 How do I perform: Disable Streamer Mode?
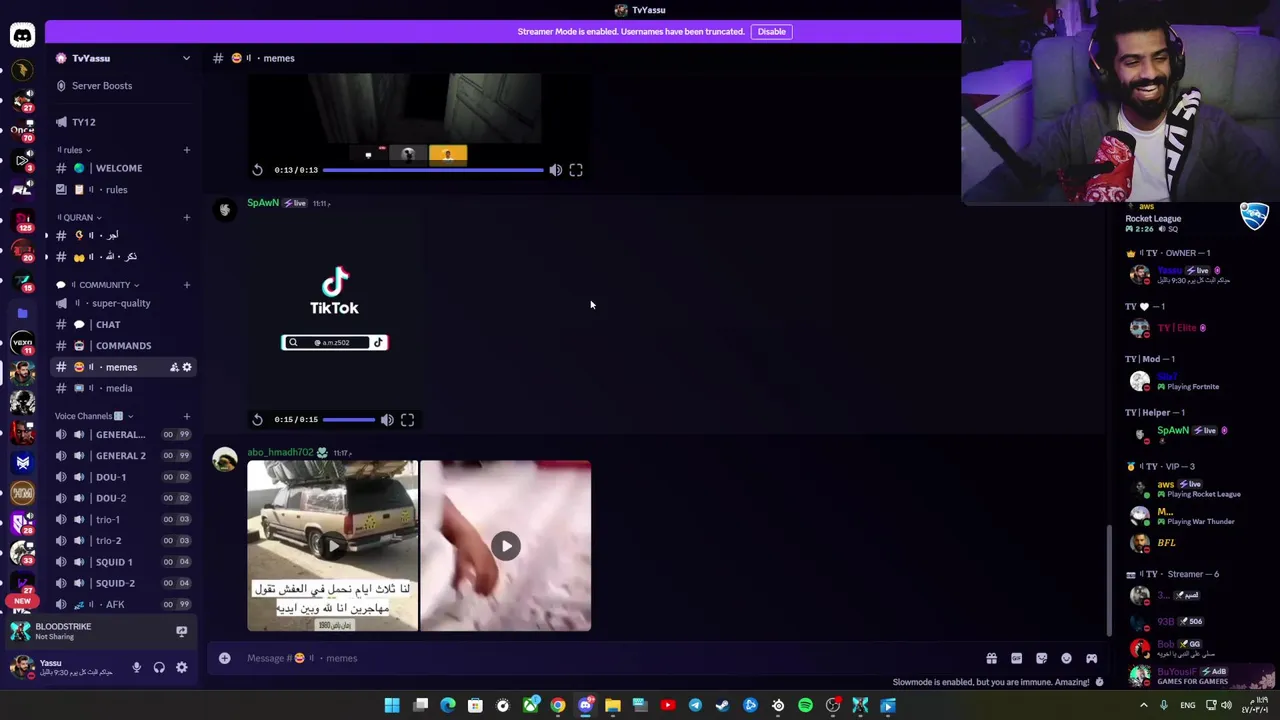771,31
